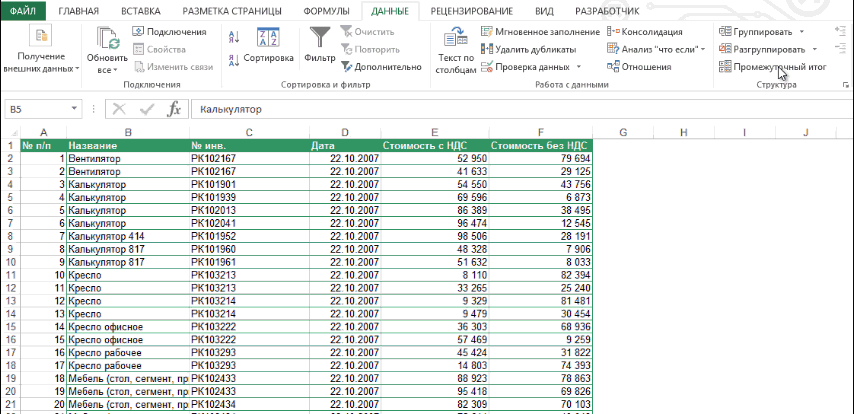Click the Get External Data icon
This screenshot has height=414, width=854.
tap(41, 36)
